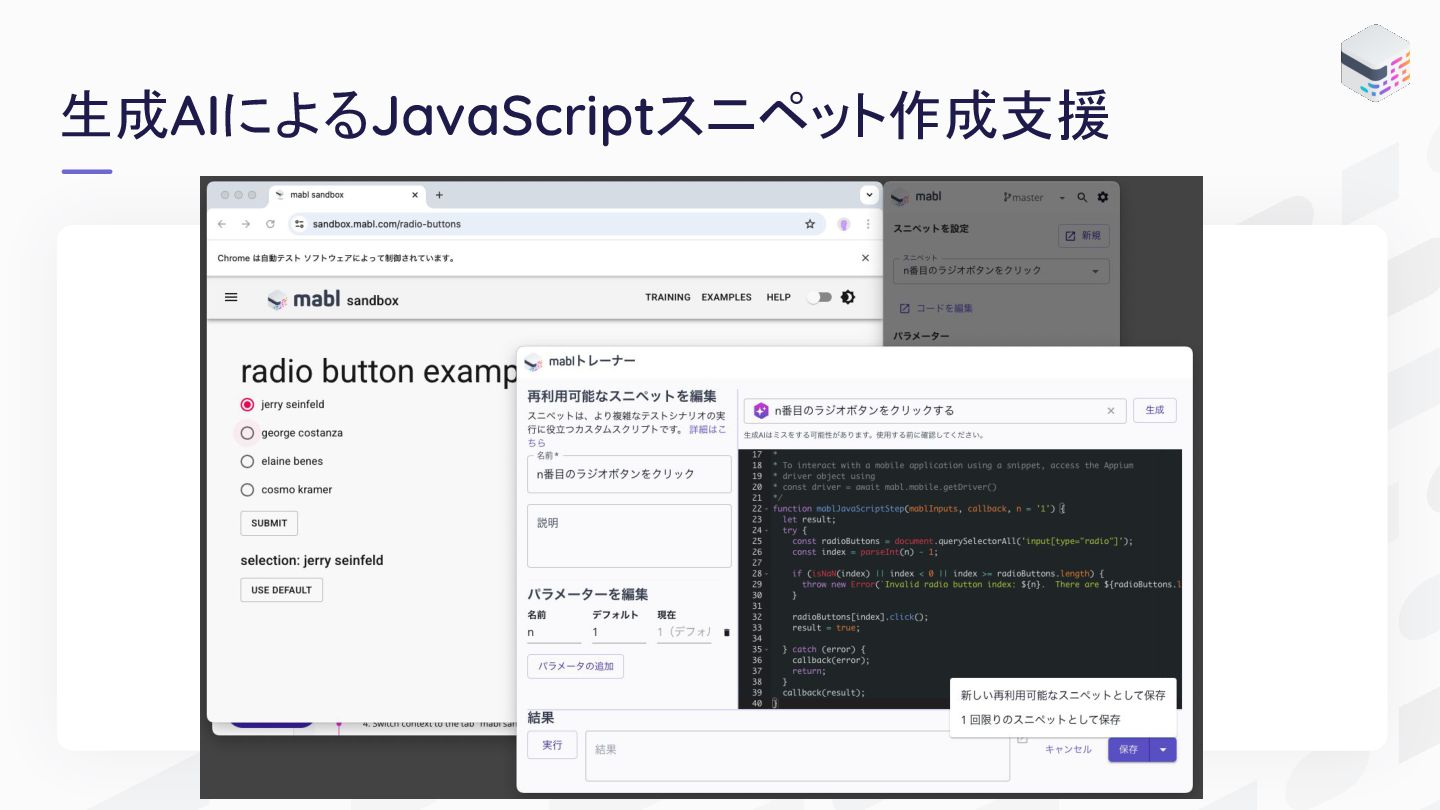This screenshot has width=1440, height=810.
Task: Click the forward arrow in Chrome
Action: (x=246, y=224)
